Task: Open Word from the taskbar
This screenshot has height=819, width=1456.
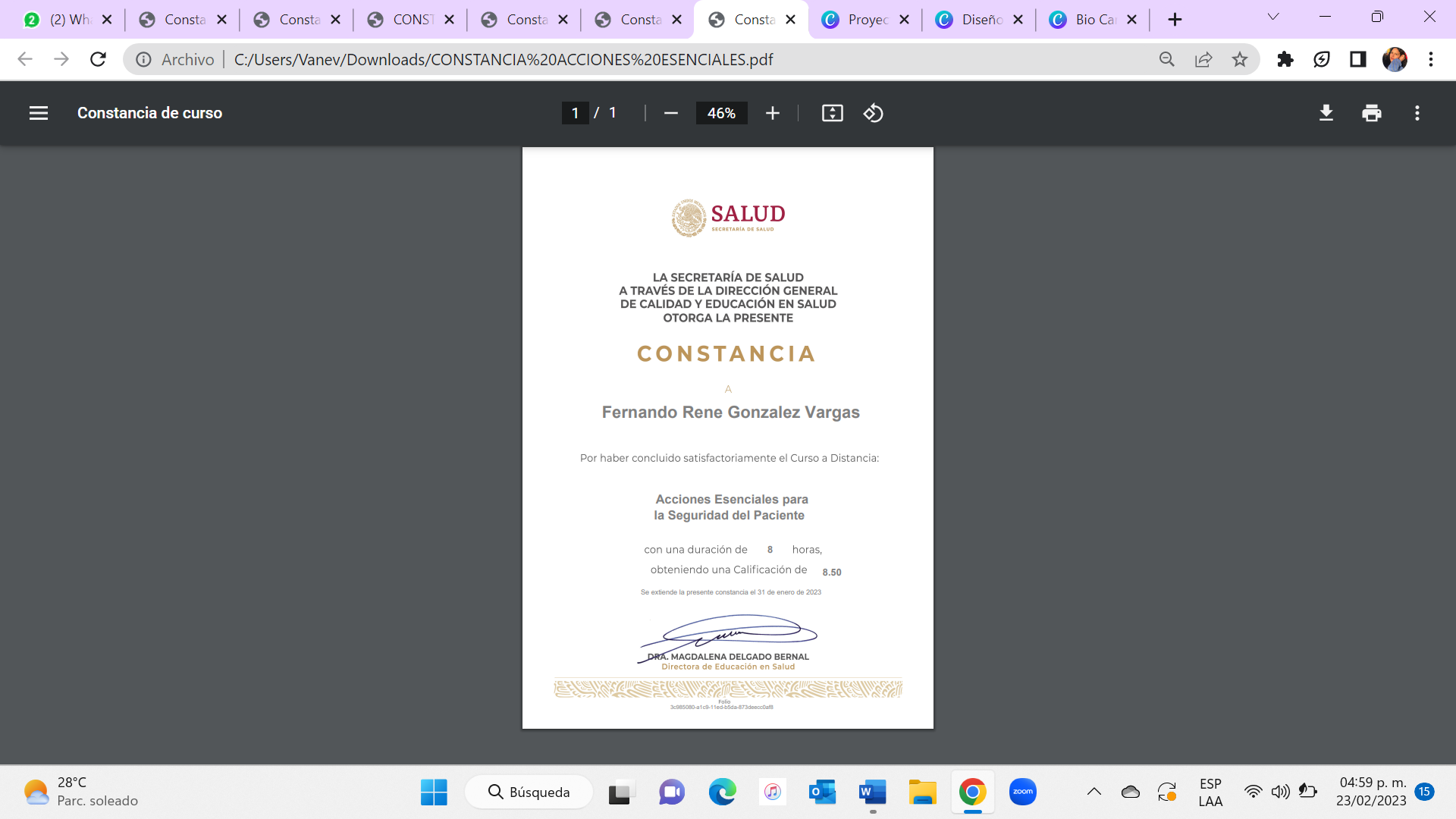Action: point(872,792)
